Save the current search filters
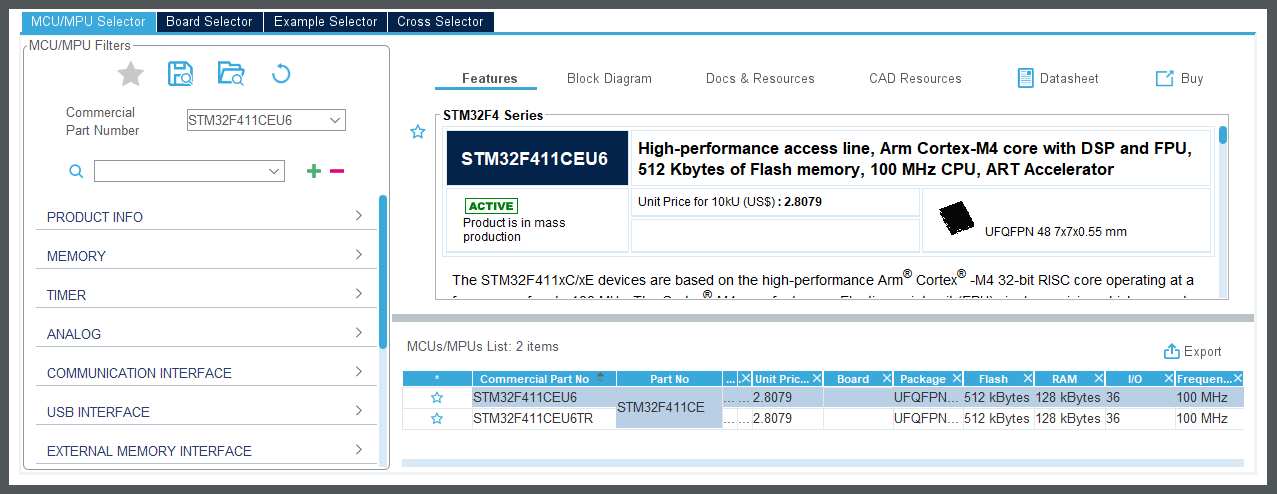The height and width of the screenshot is (494, 1277). coord(181,73)
